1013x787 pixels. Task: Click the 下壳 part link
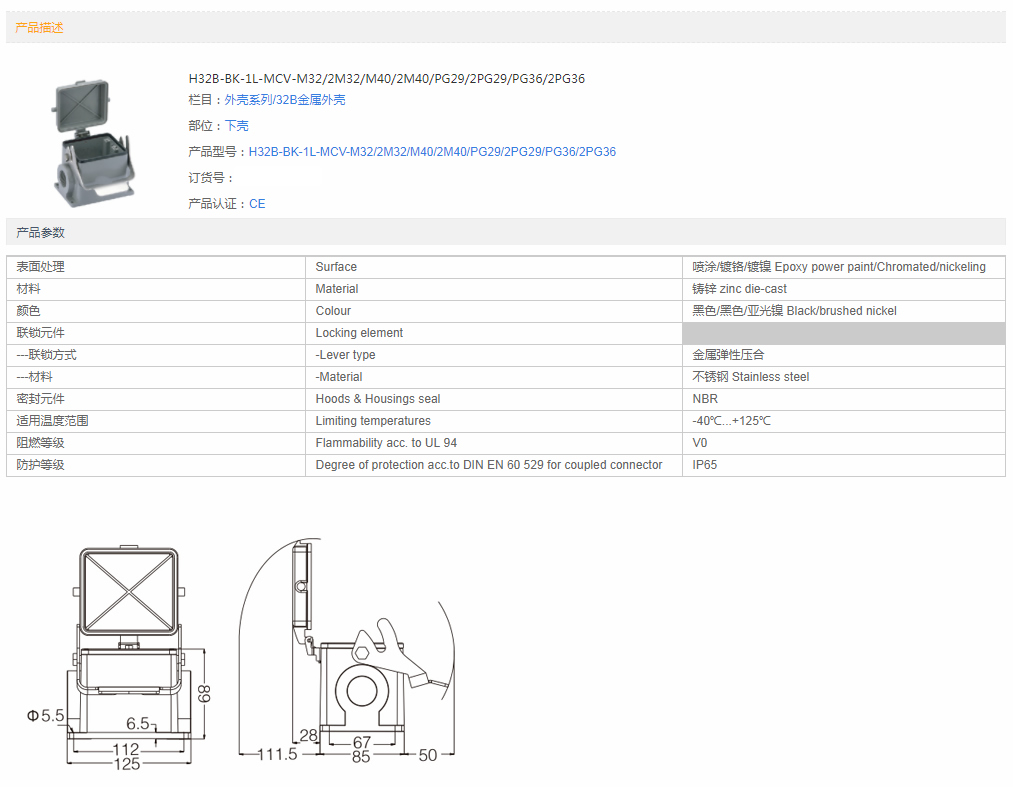[237, 126]
